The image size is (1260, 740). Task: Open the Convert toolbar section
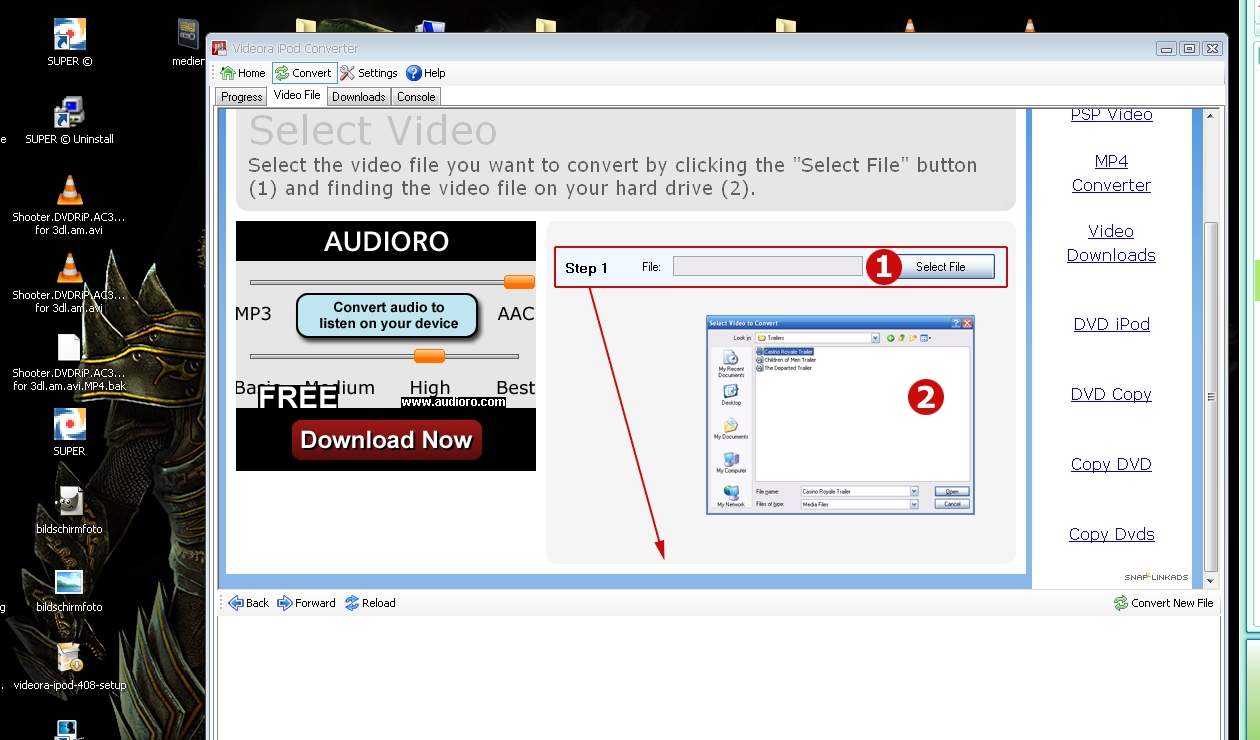(304, 73)
